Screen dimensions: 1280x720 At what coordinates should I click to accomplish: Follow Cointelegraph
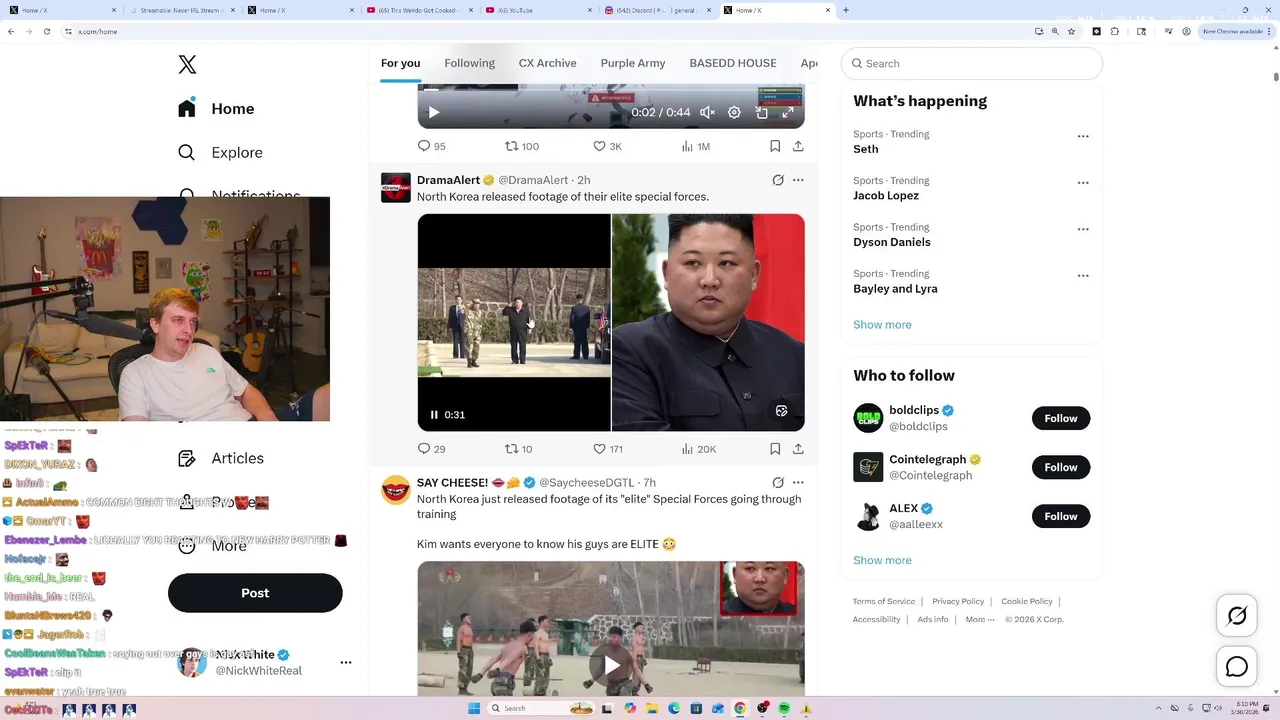tap(1061, 467)
